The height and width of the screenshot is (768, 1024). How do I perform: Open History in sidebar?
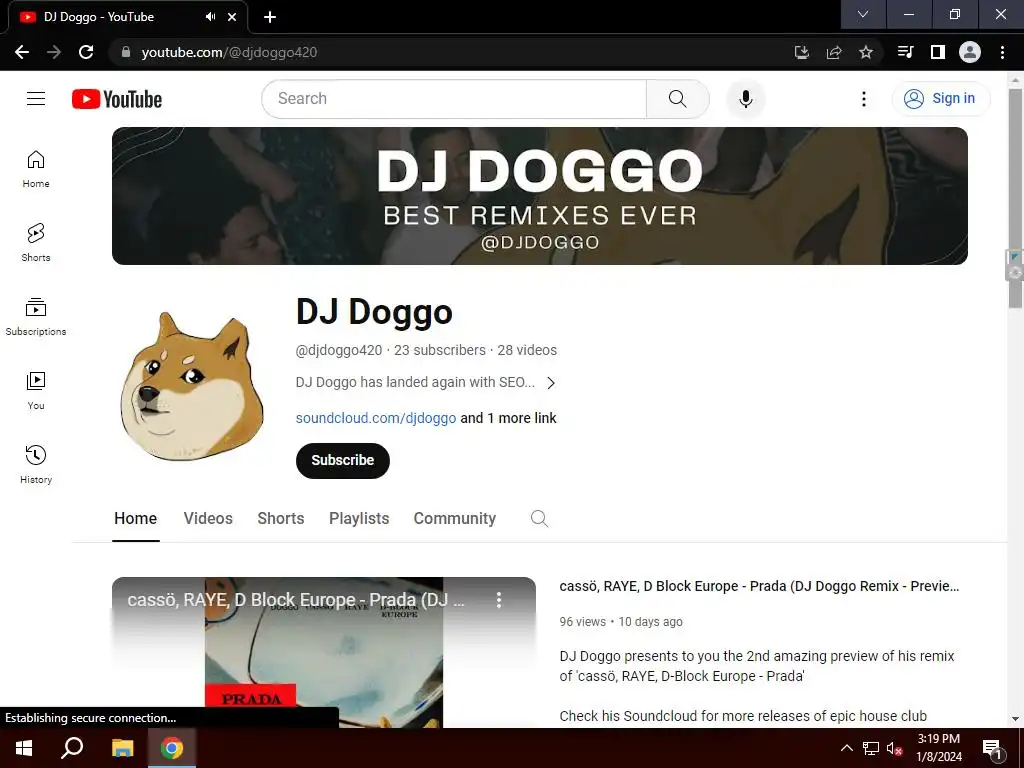pyautogui.click(x=36, y=464)
